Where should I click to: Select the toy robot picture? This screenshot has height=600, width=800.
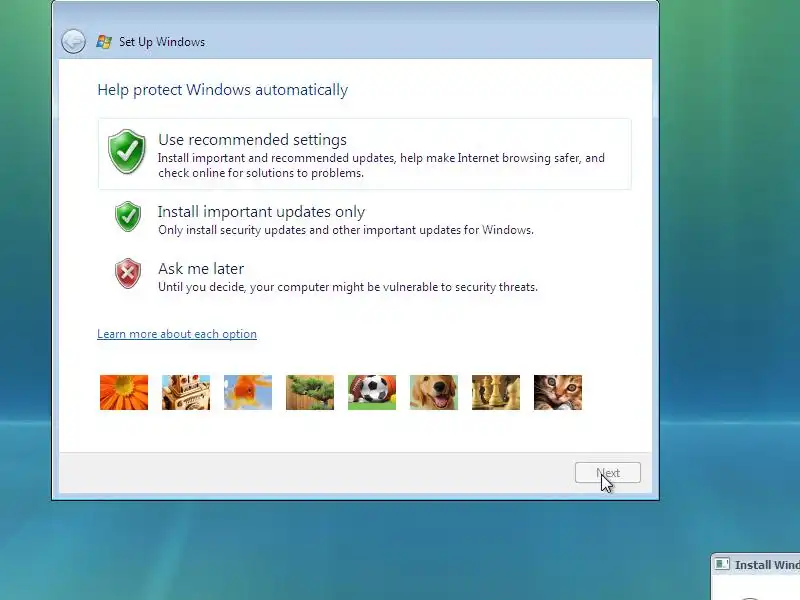(x=186, y=392)
